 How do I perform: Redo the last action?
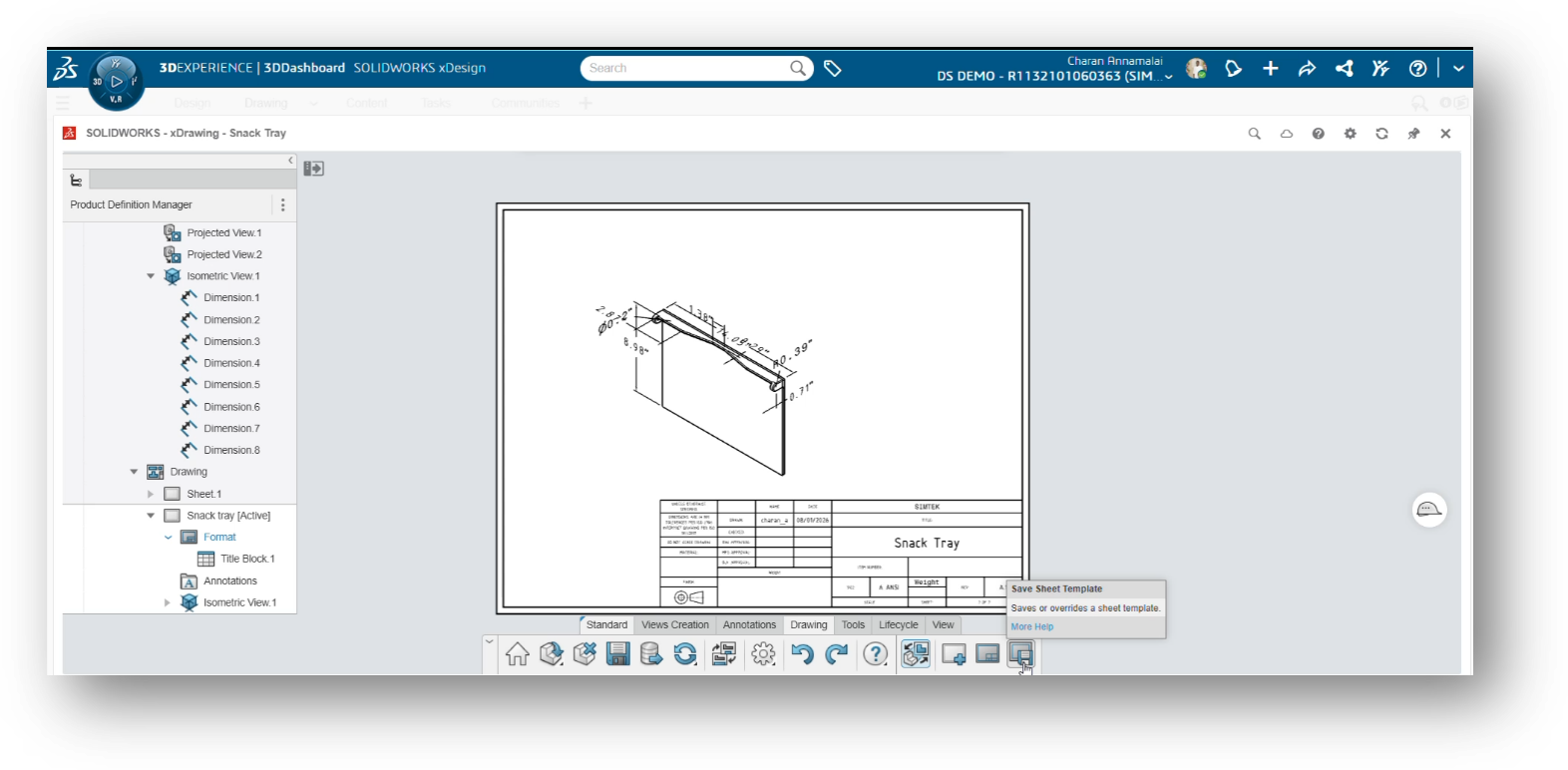[836, 654]
